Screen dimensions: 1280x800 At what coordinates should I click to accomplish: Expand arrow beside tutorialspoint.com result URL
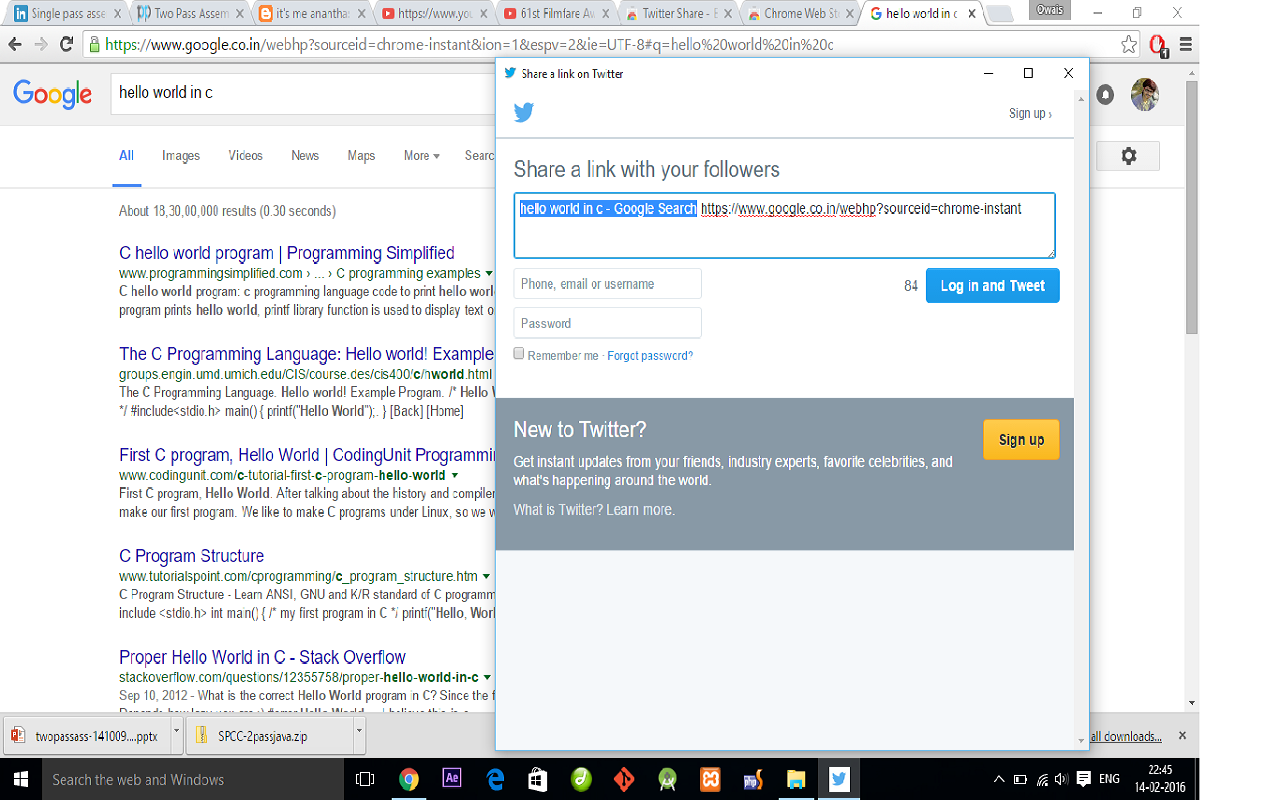(x=487, y=576)
